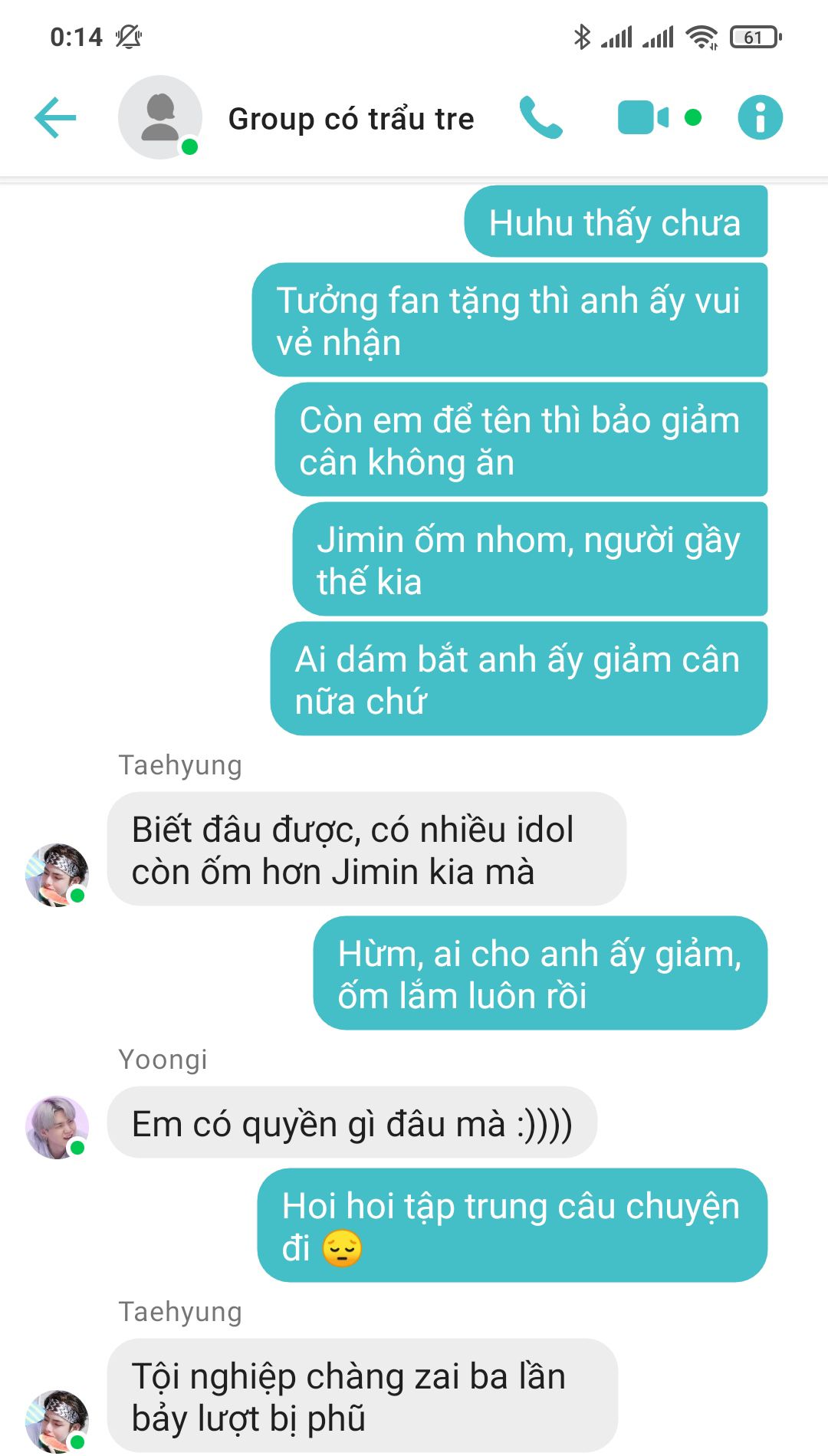Tap Taehyung's avatar beside 'Biết đâu được' message

pos(57,875)
